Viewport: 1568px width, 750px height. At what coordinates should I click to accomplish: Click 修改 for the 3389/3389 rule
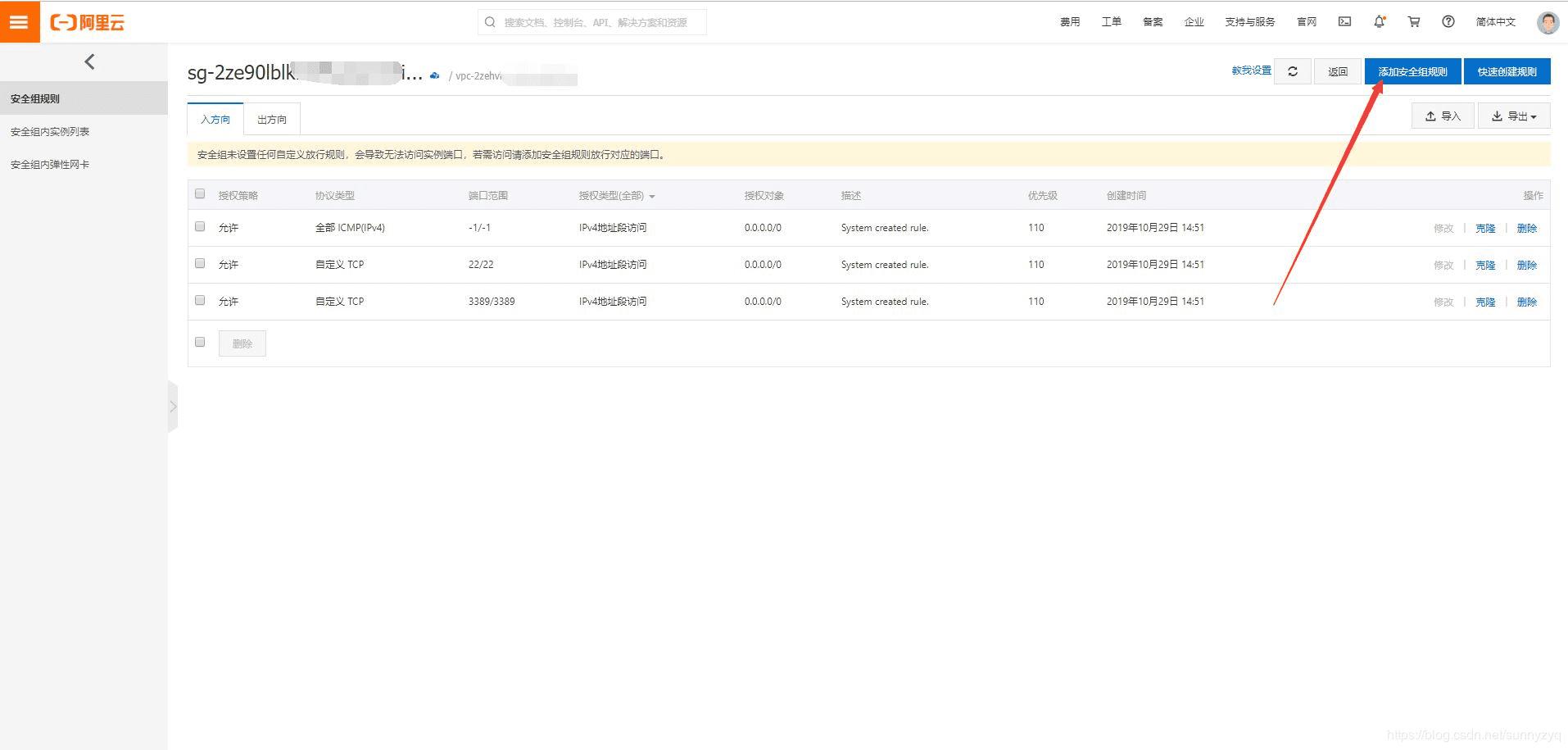(x=1443, y=302)
